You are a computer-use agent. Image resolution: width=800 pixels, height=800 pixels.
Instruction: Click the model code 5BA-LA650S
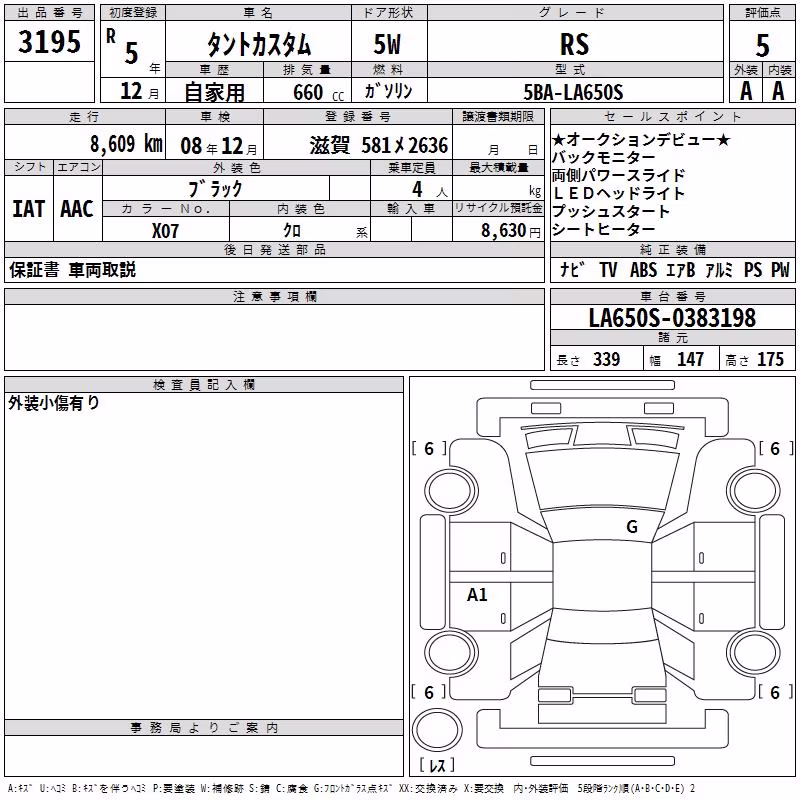[573, 92]
